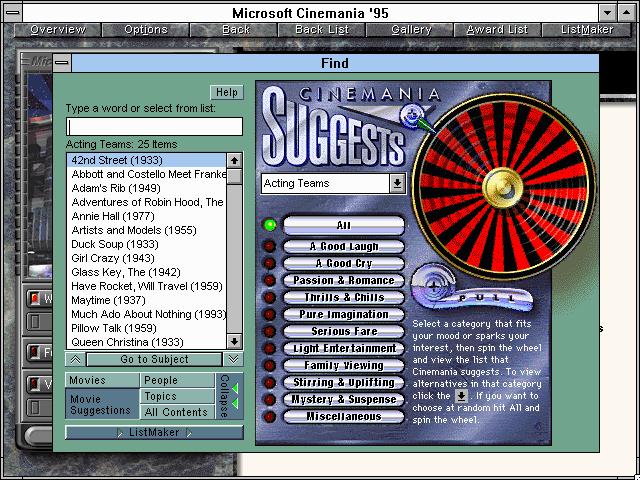Select the Passion & Romance radio light
This screenshot has height=480, width=640.
269,280
